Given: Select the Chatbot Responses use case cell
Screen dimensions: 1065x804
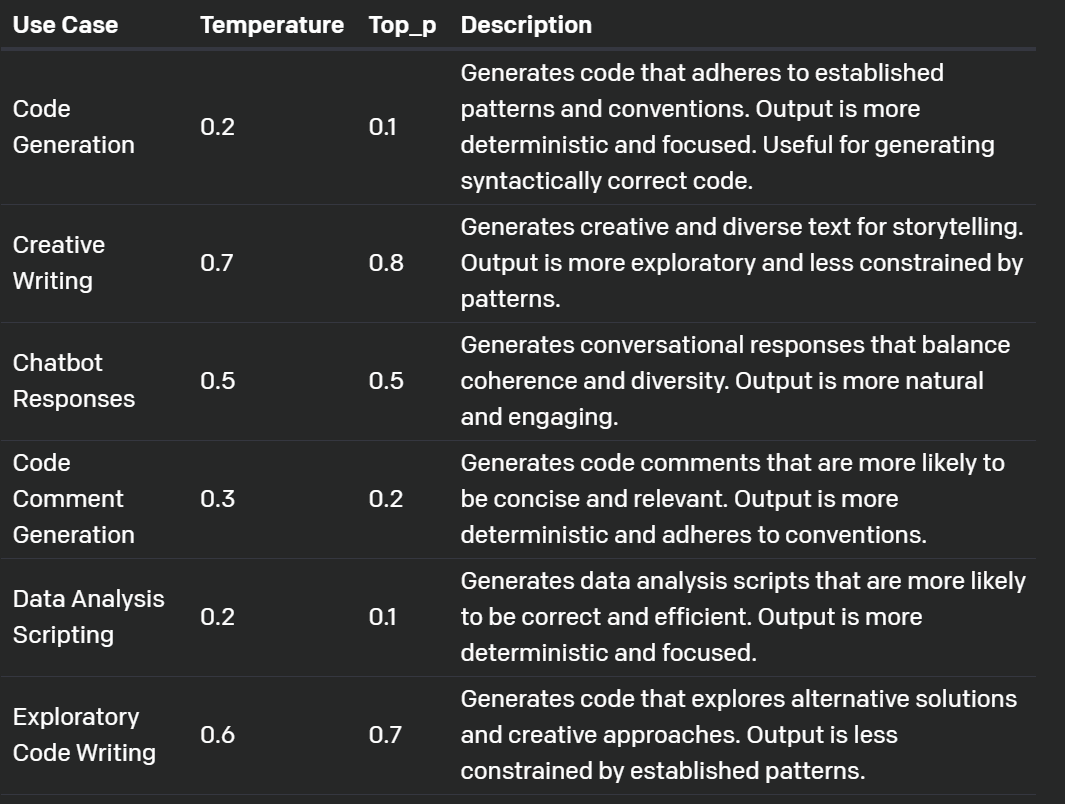Looking at the screenshot, I should pos(73,381).
